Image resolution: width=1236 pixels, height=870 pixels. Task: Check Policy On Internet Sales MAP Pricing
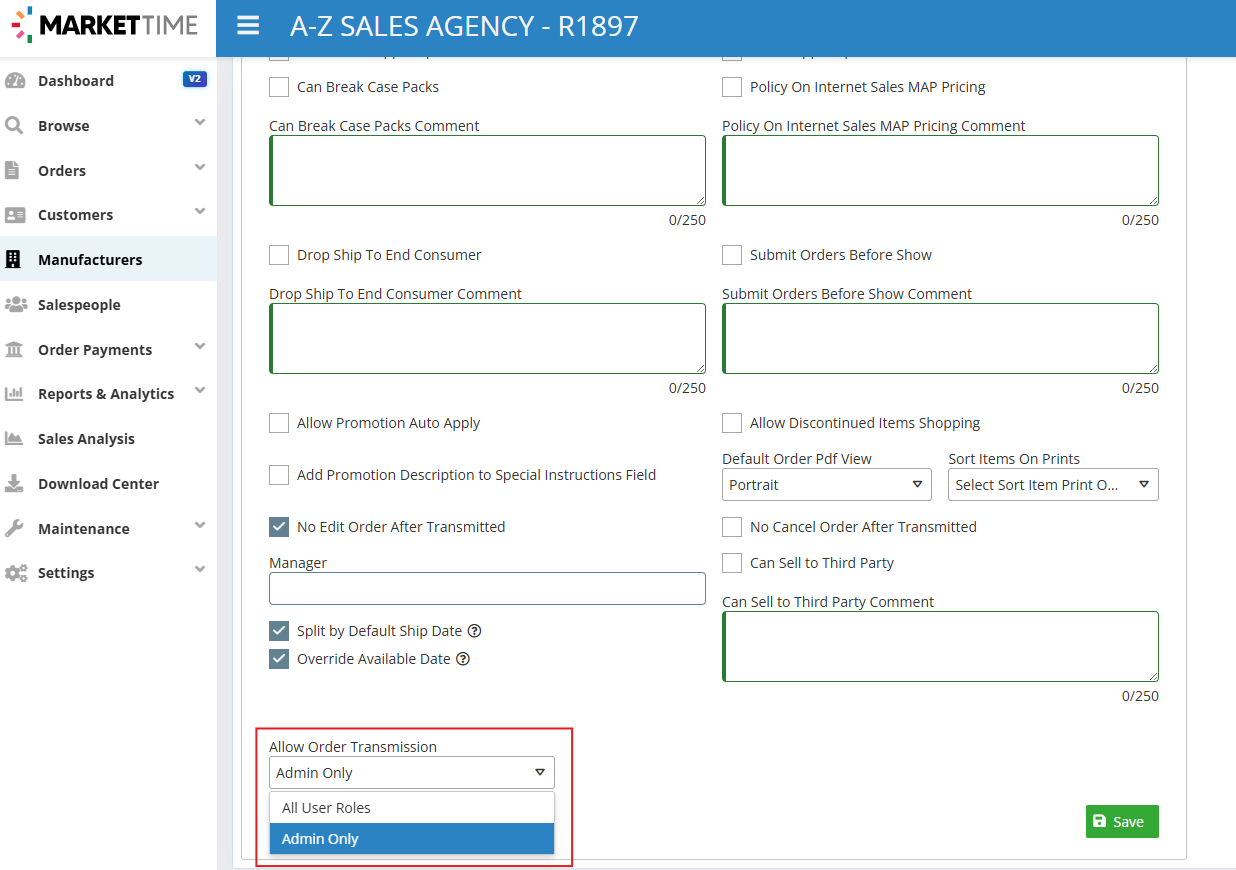732,87
